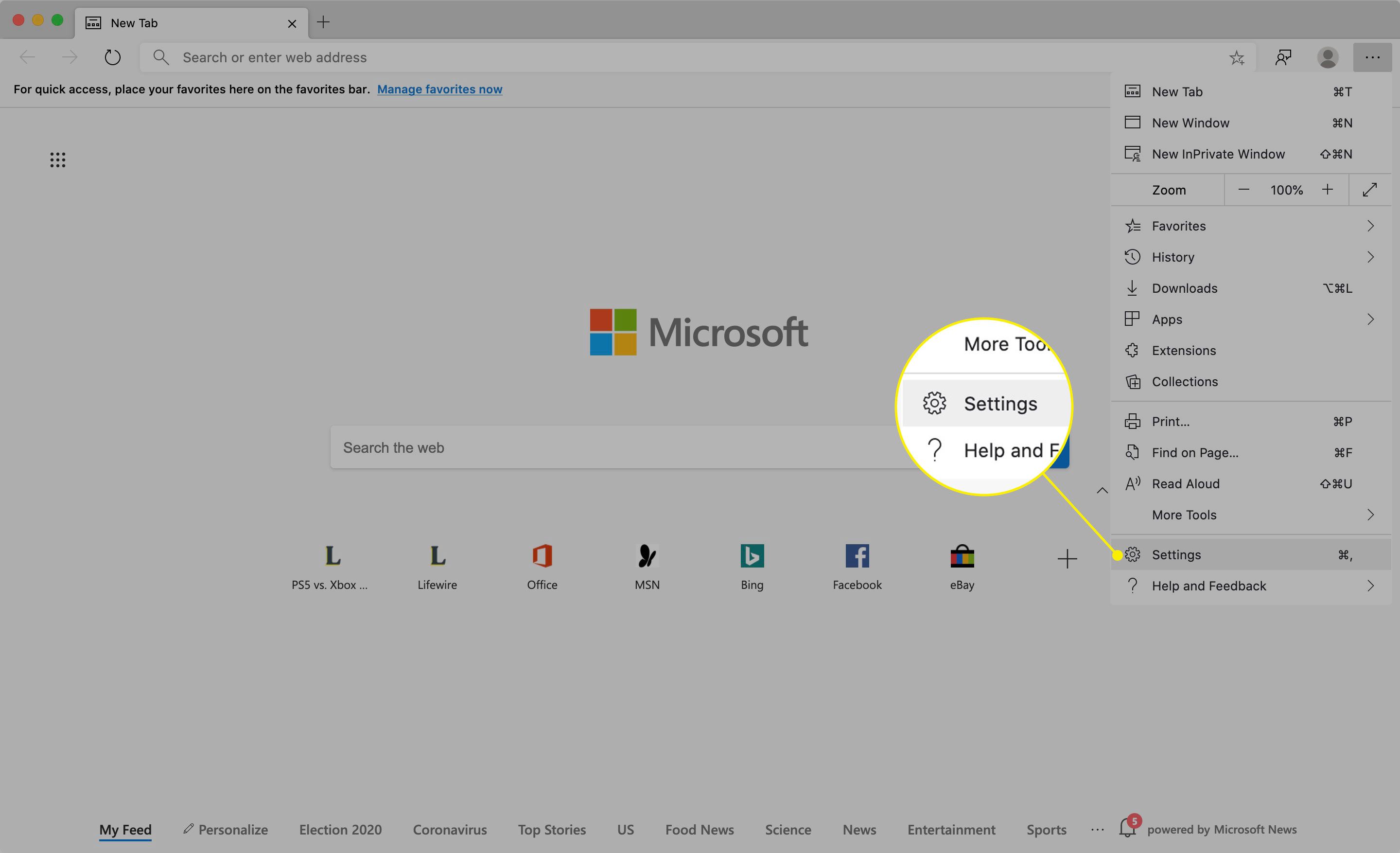Add page to favorites star icon

tap(1236, 57)
